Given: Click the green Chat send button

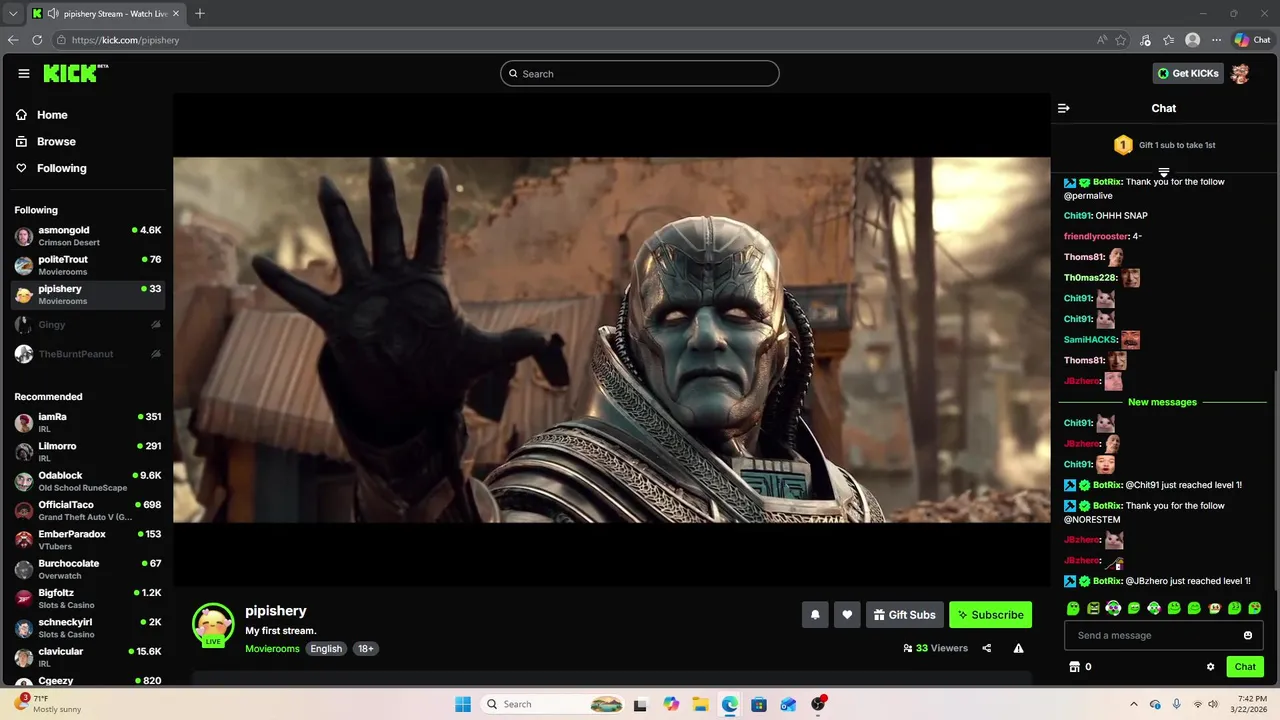Looking at the screenshot, I should click(x=1245, y=667).
